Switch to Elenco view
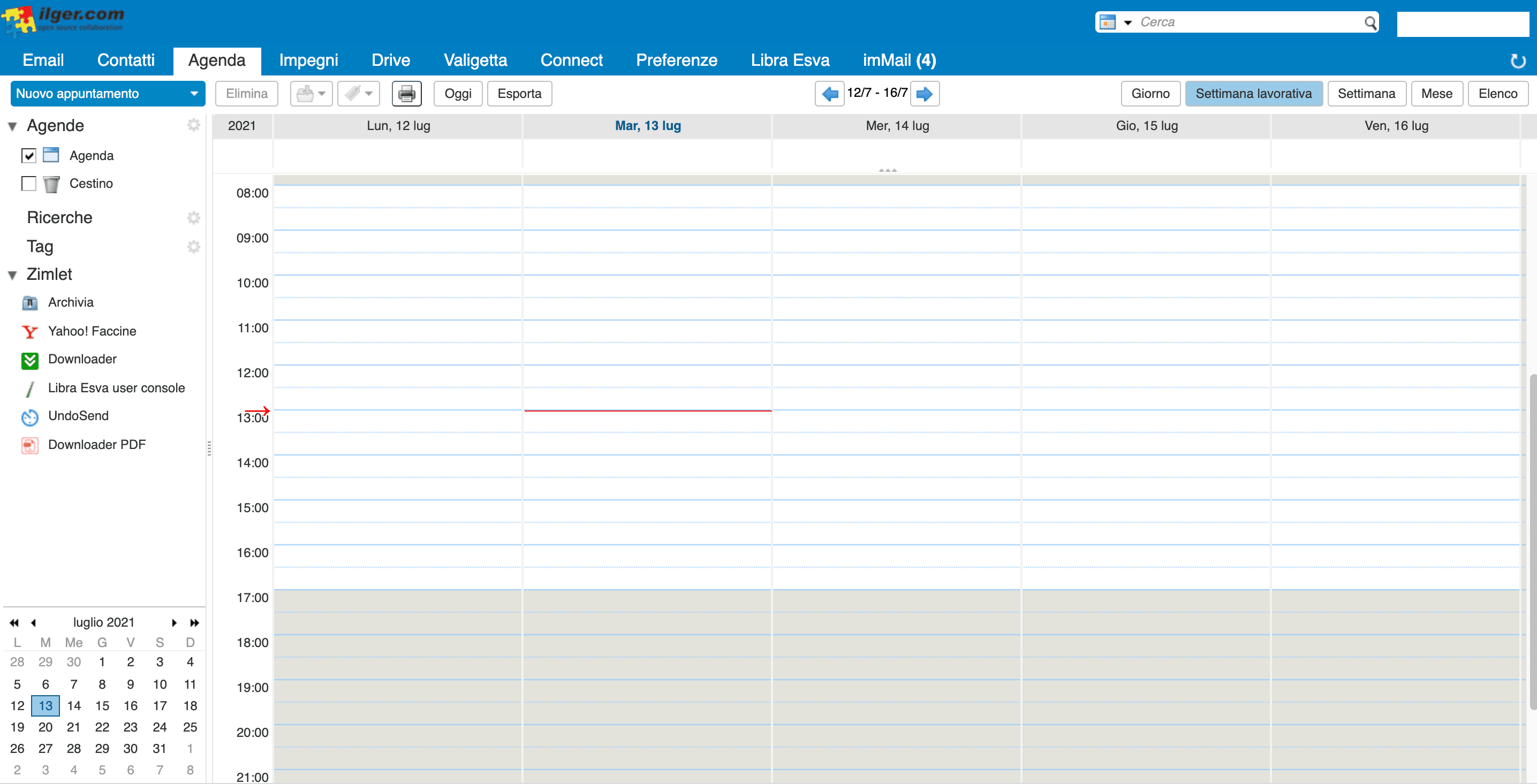This screenshot has height=784, width=1537. pos(1497,94)
